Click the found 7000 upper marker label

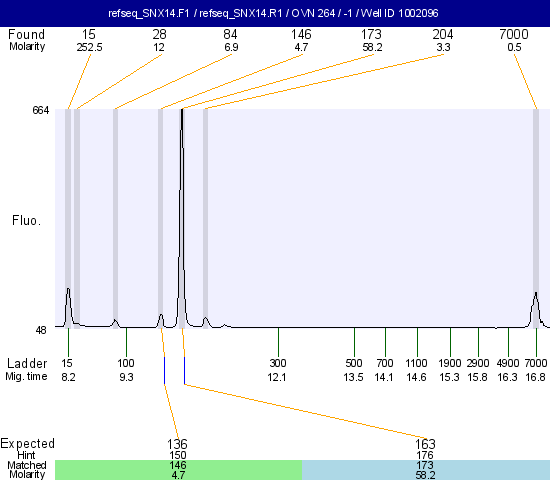tap(514, 34)
